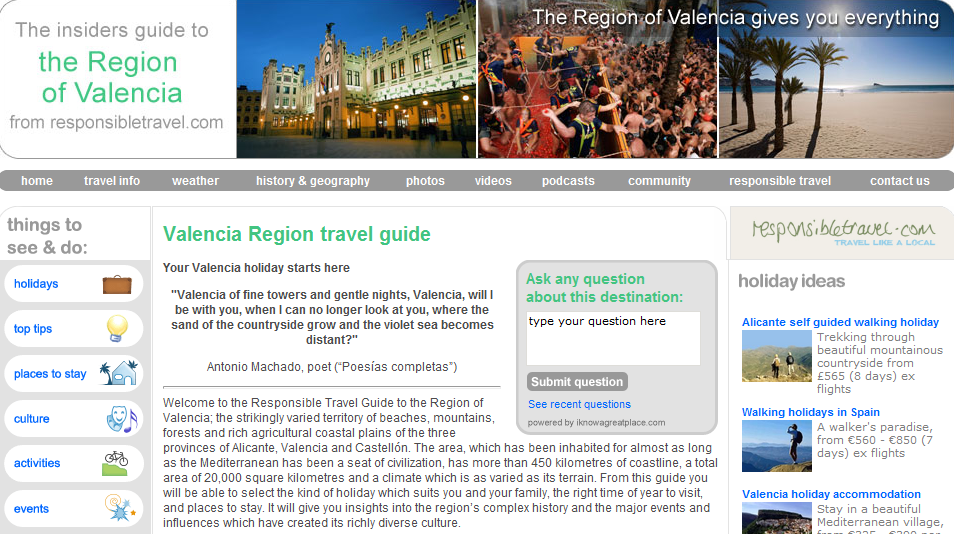This screenshot has height=534, width=954.
Task: Open the videos menu item
Action: (x=493, y=181)
